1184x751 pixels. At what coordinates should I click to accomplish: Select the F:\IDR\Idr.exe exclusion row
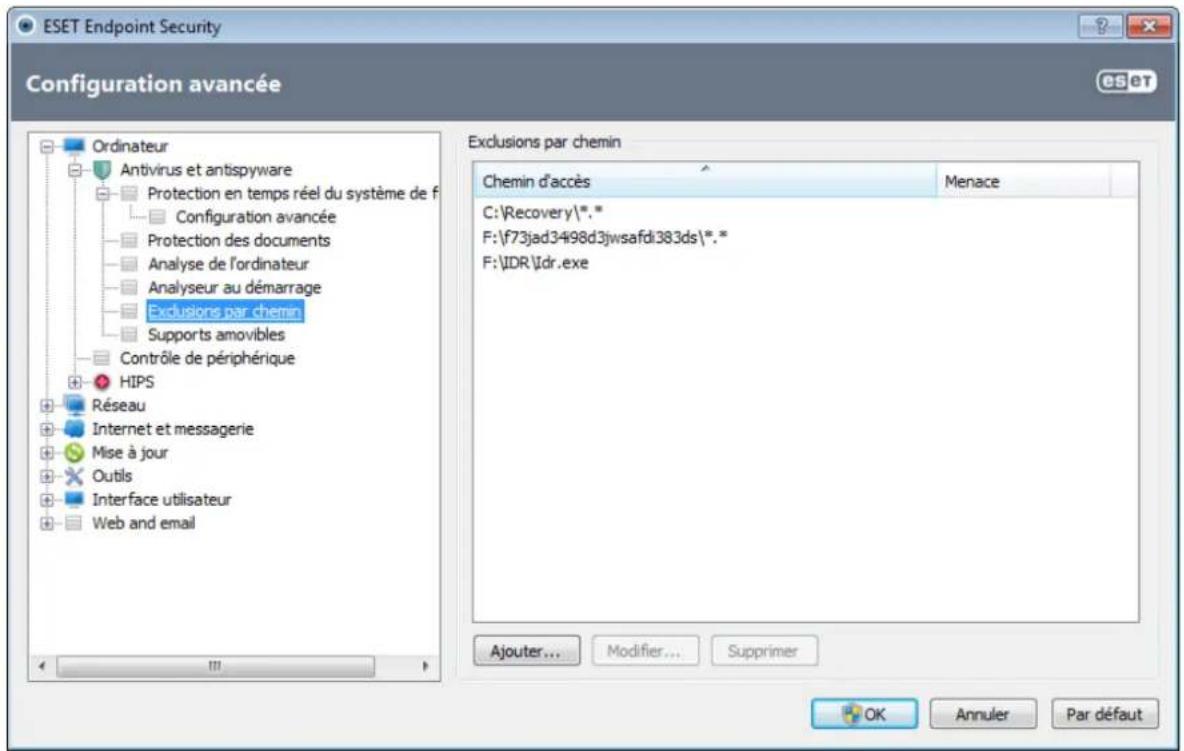tap(535, 263)
